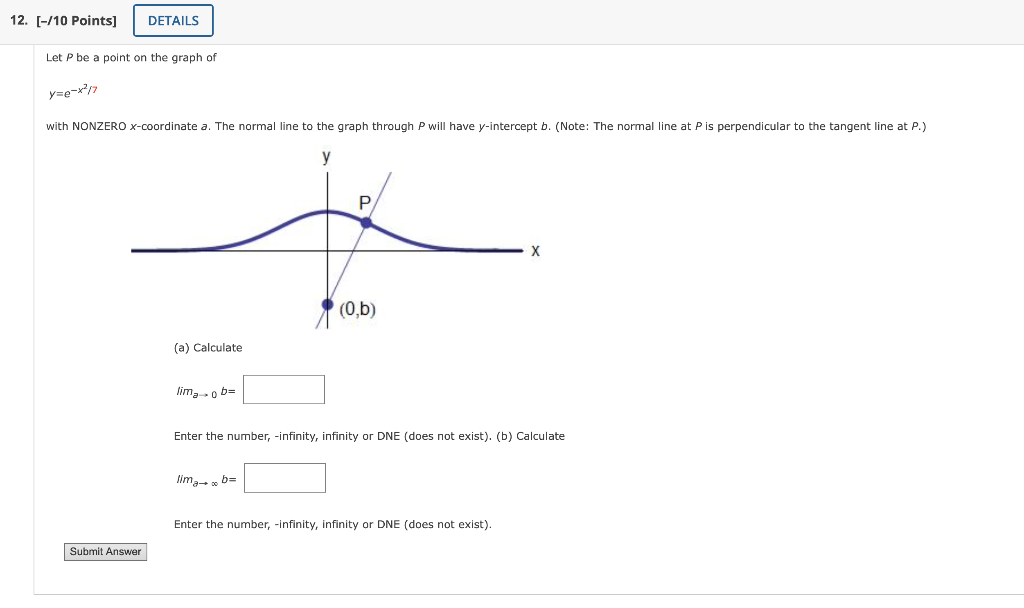Open the DETAILS panel for problem 12
The image size is (1024, 608).
(173, 20)
